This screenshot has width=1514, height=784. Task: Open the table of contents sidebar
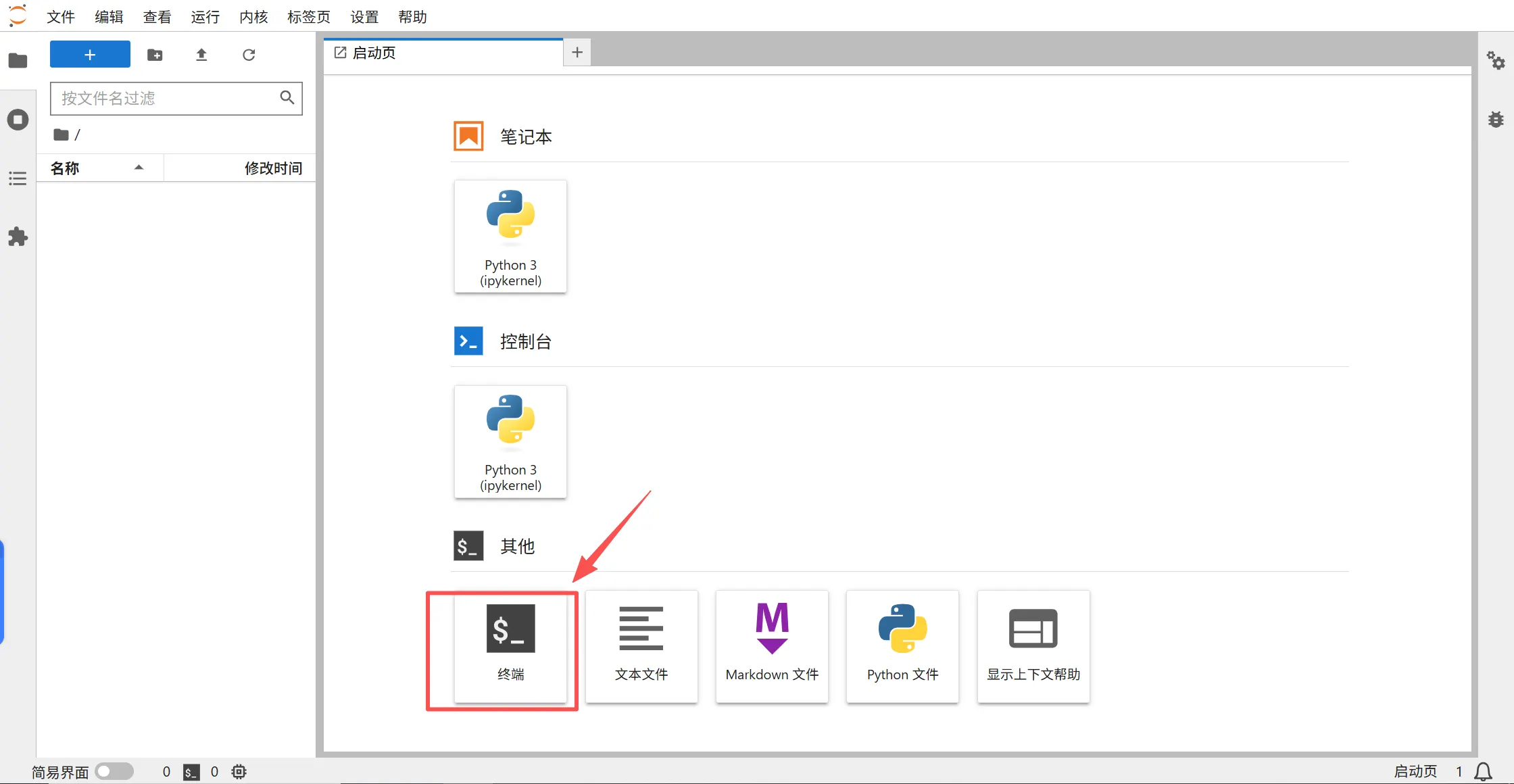(x=18, y=178)
